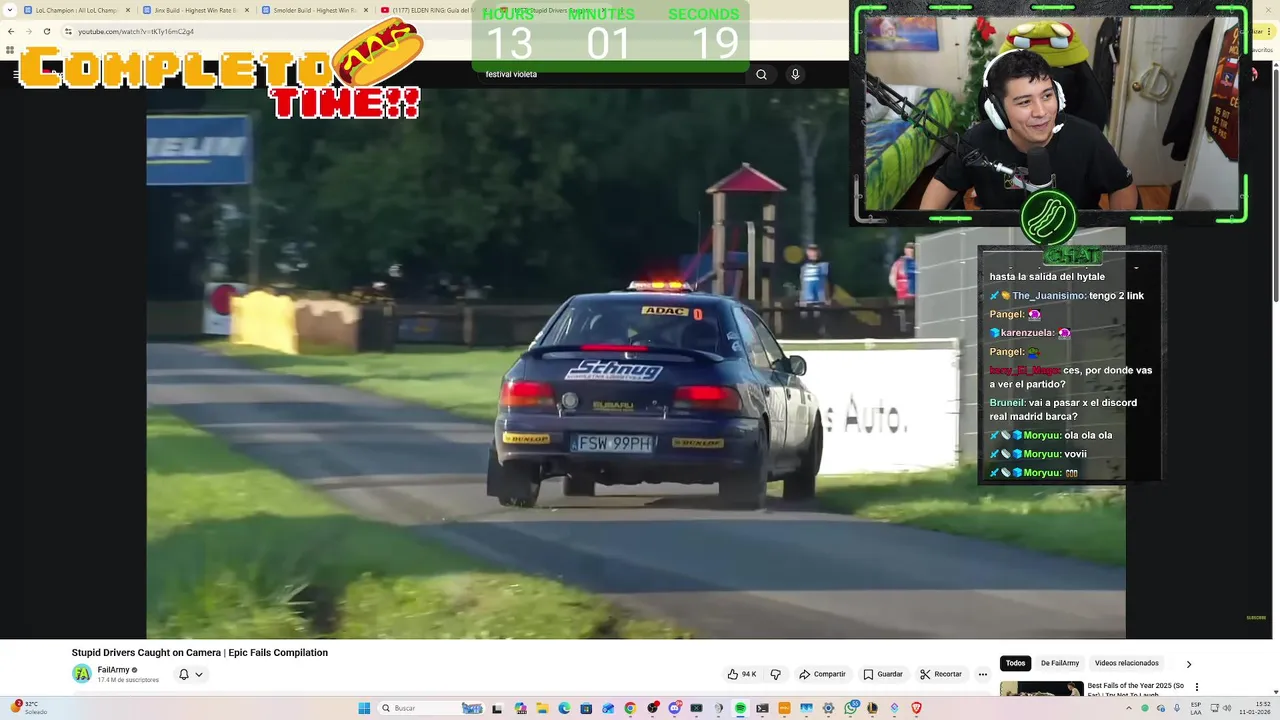
Task: Click search box containing festival violeta
Action: tap(610, 74)
